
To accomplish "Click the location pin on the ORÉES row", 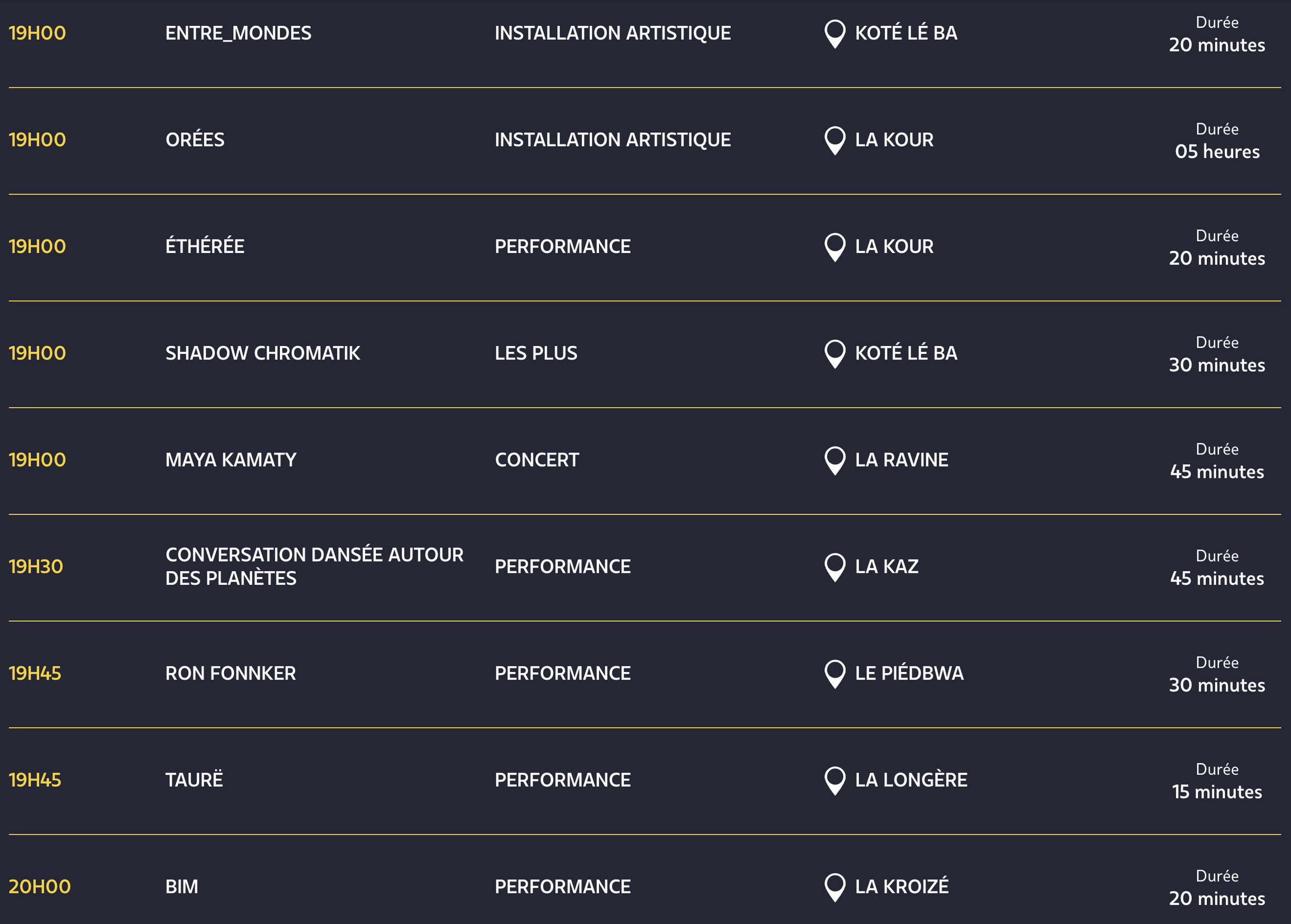I will (x=835, y=140).
